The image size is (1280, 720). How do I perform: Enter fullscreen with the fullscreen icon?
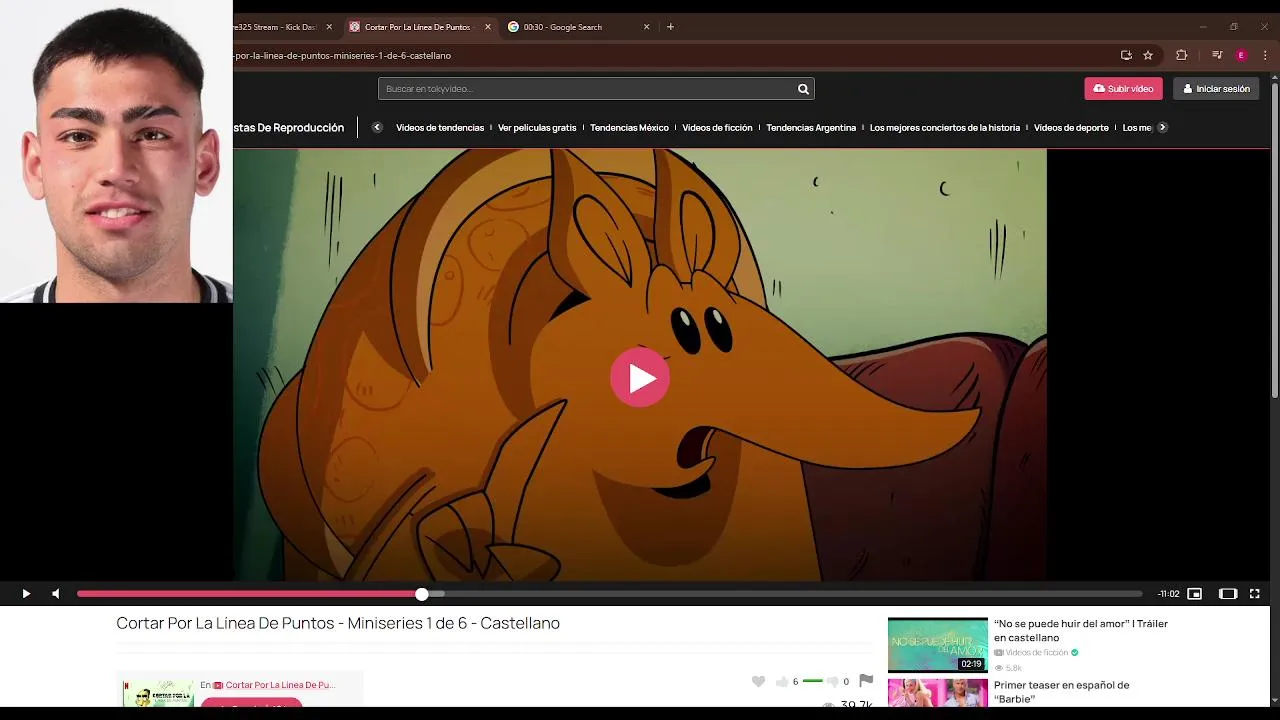pos(1255,594)
